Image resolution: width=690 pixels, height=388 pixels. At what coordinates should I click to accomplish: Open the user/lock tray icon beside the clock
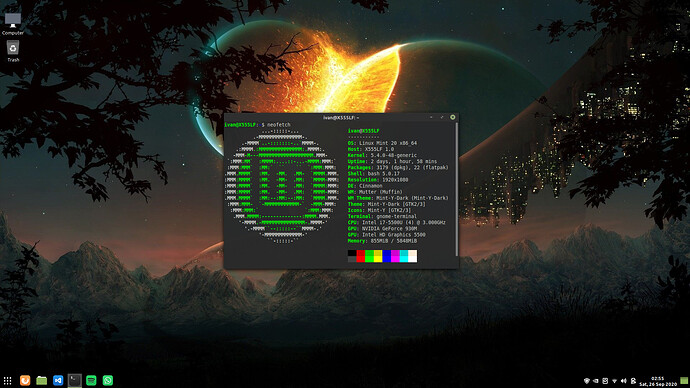pos(634,381)
